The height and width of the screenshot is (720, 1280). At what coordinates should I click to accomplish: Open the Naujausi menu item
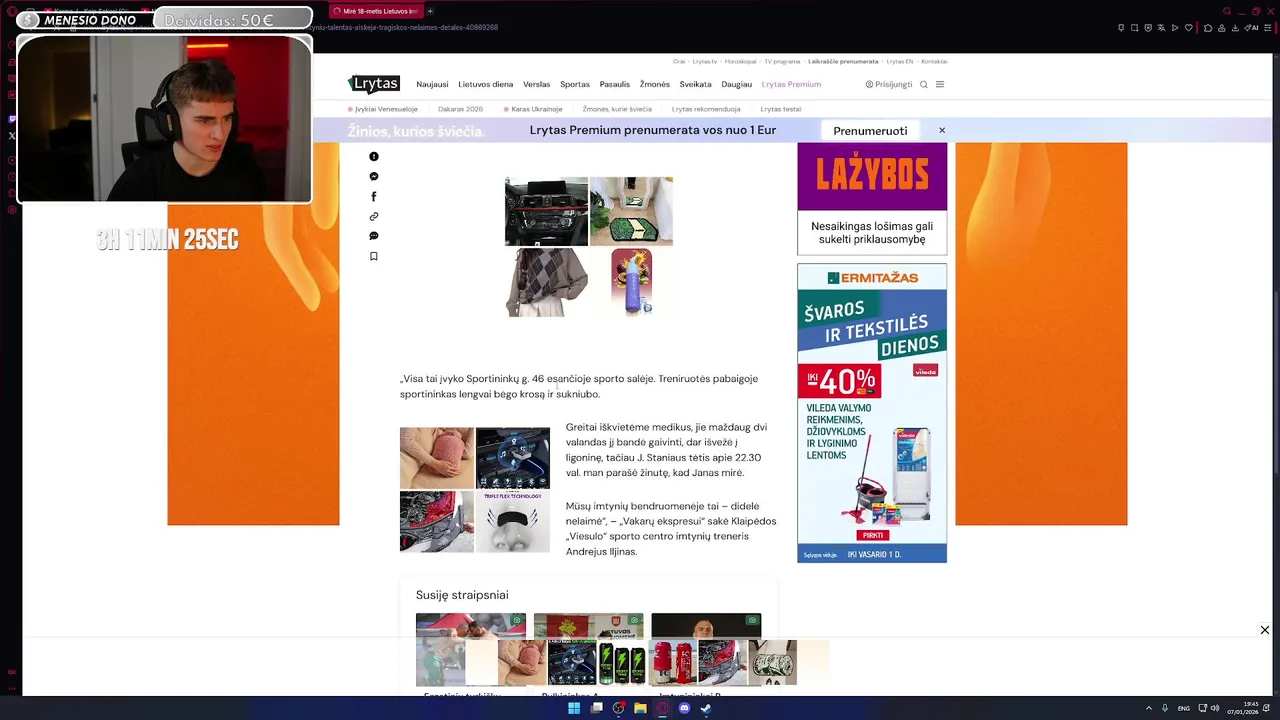click(x=432, y=84)
